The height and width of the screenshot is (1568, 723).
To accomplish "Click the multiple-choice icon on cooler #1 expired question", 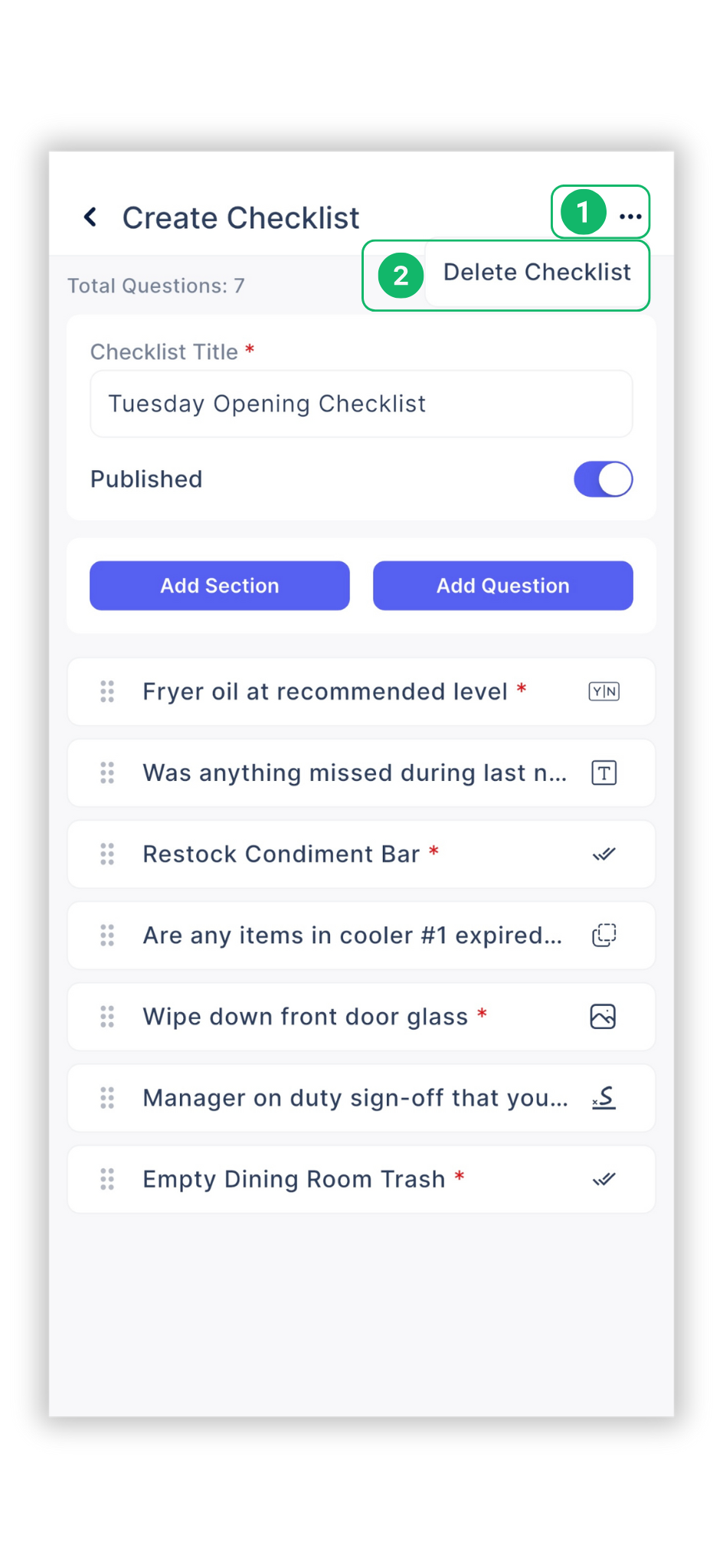I will 603,935.
